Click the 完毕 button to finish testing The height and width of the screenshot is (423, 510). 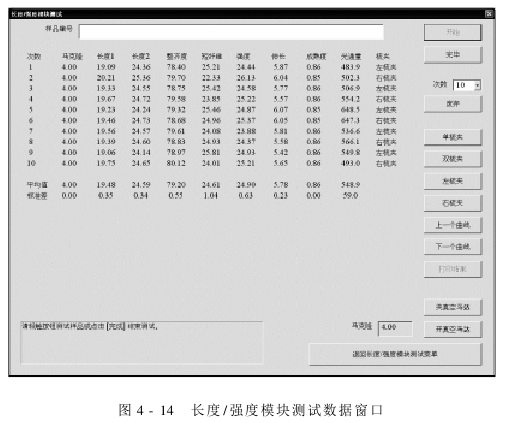pos(453,55)
